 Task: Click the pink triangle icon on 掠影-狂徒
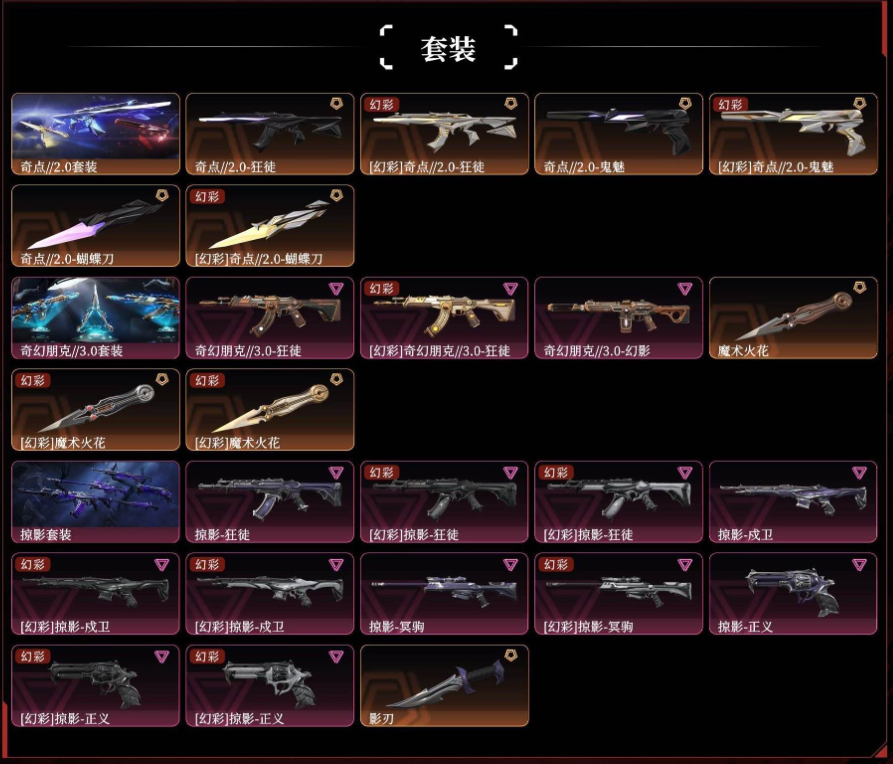[x=337, y=473]
